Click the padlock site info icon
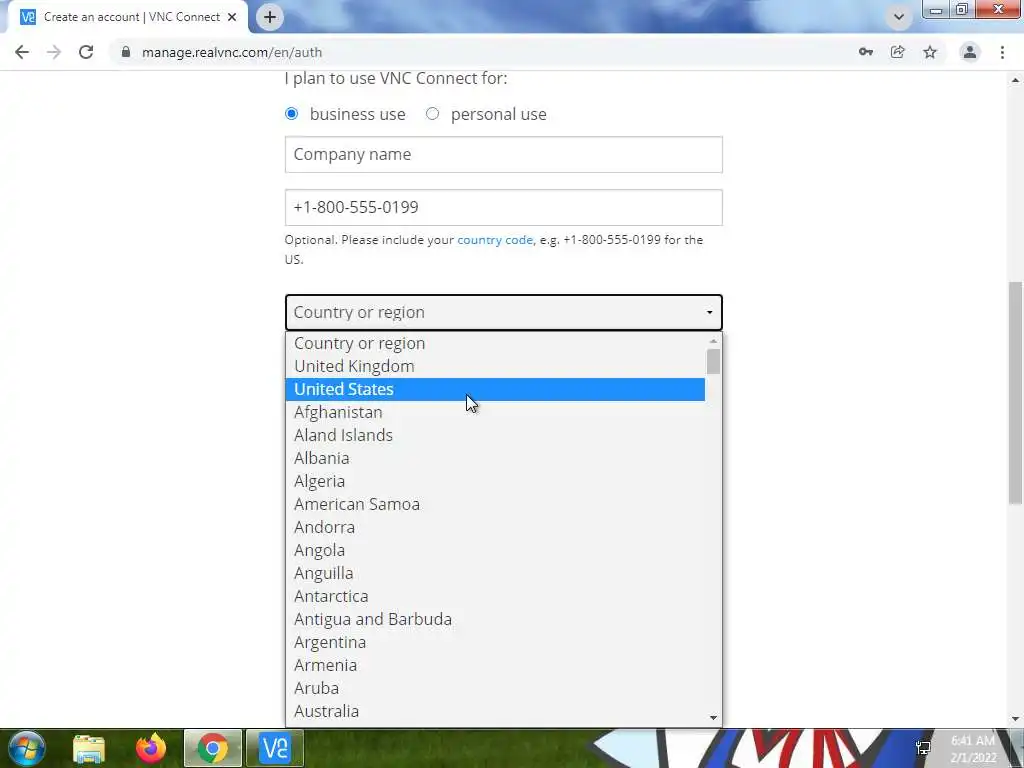Viewport: 1024px width, 768px height. 126,52
